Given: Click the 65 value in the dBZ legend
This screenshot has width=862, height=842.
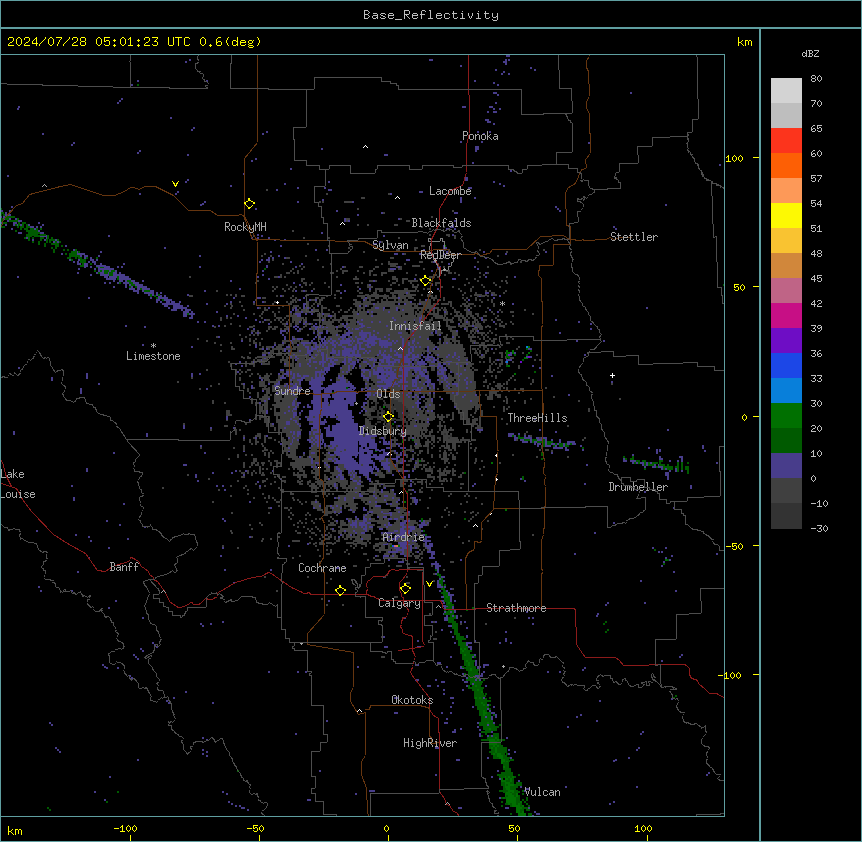Looking at the screenshot, I should (x=816, y=129).
